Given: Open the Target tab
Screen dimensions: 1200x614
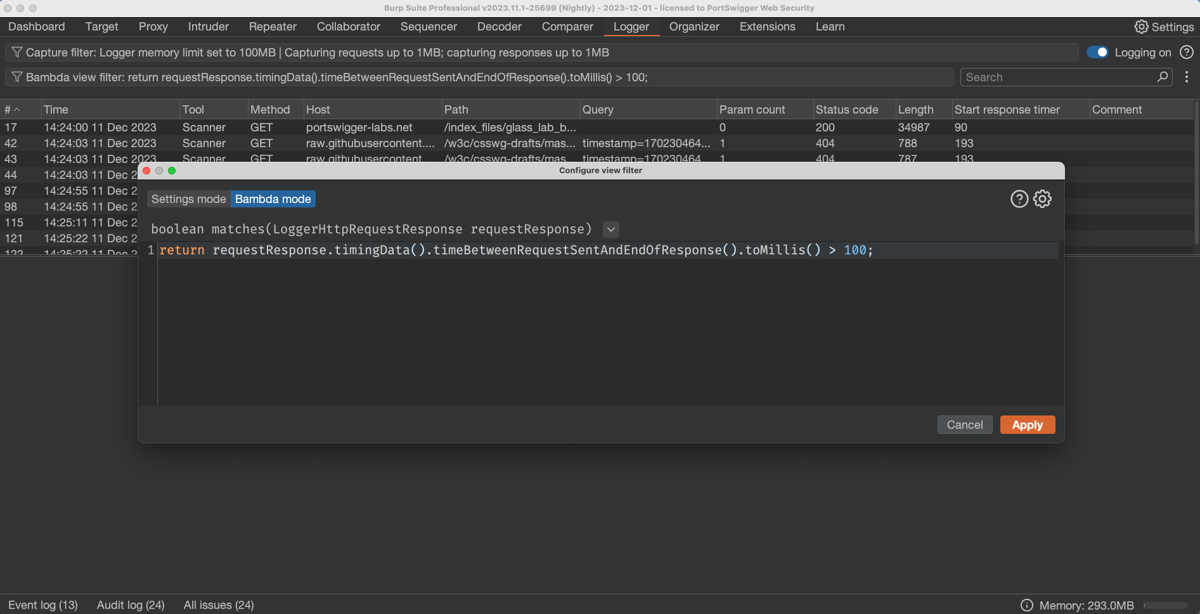Looking at the screenshot, I should coord(102,27).
